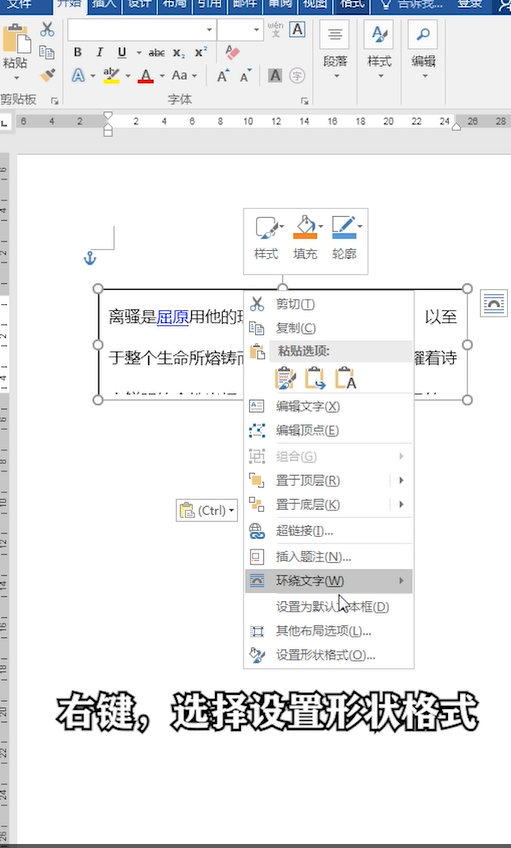Open the font size dropdown

[256, 30]
